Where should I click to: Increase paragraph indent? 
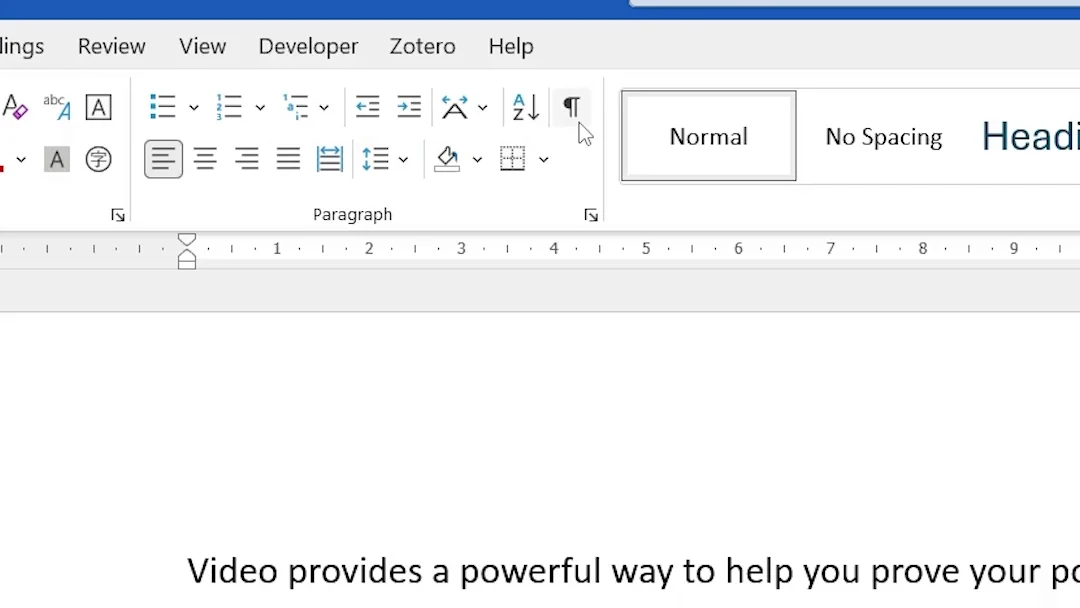click(409, 107)
